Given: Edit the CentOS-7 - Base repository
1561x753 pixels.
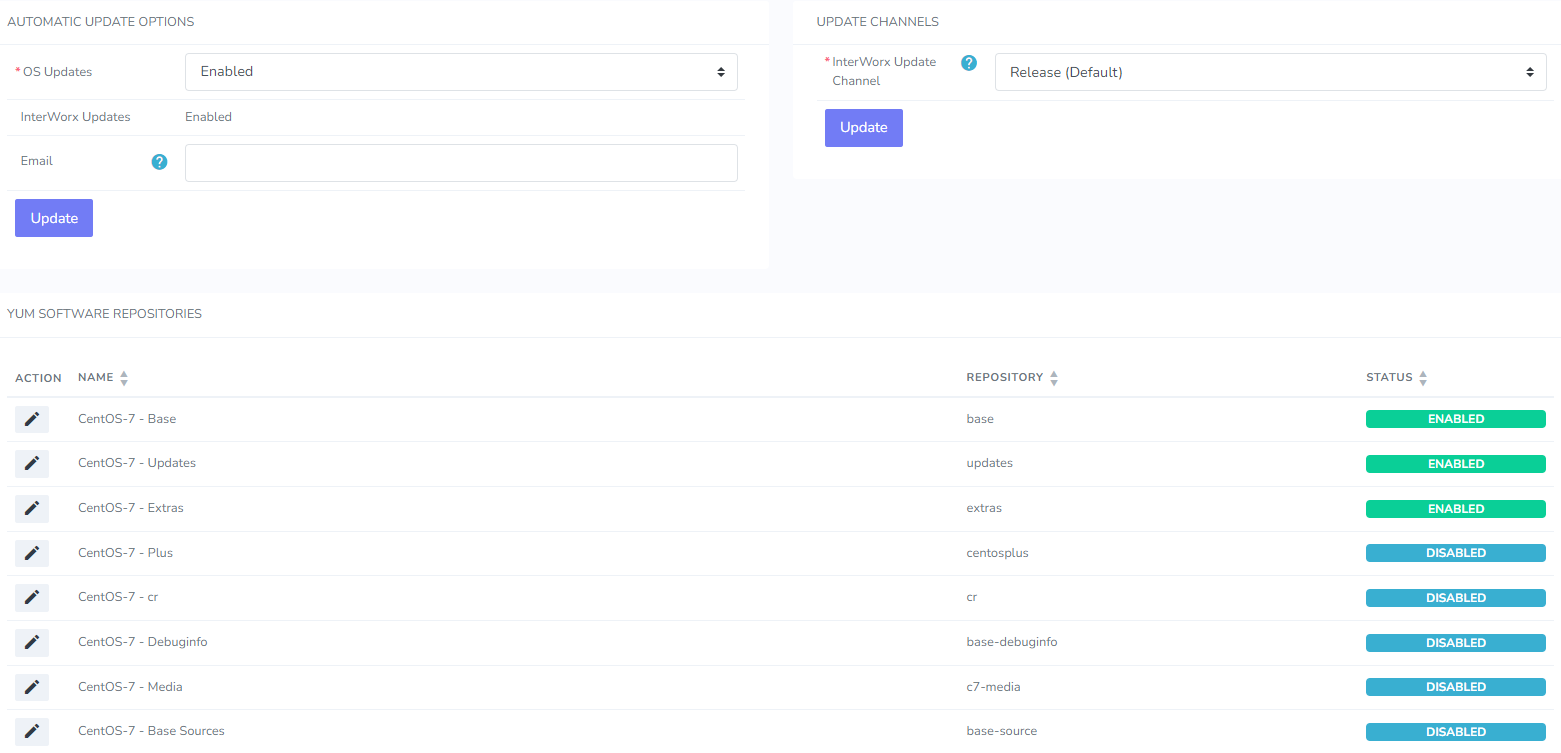Looking at the screenshot, I should point(31,418).
